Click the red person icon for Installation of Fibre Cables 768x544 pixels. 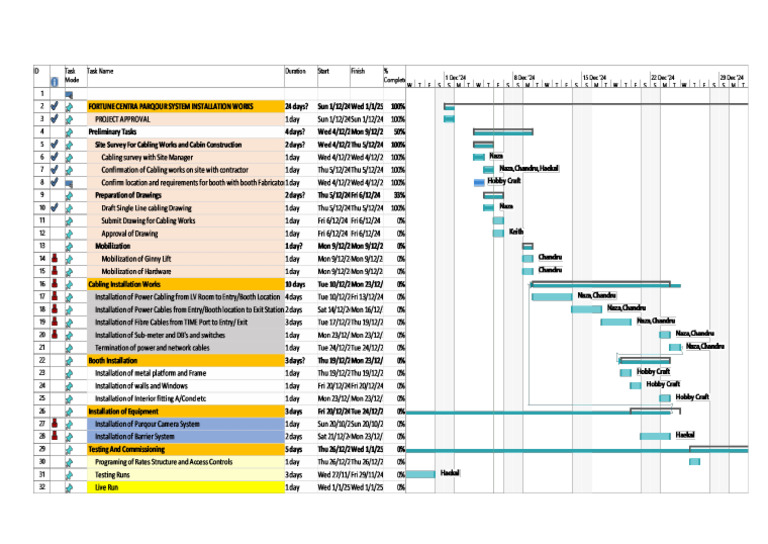[54, 322]
